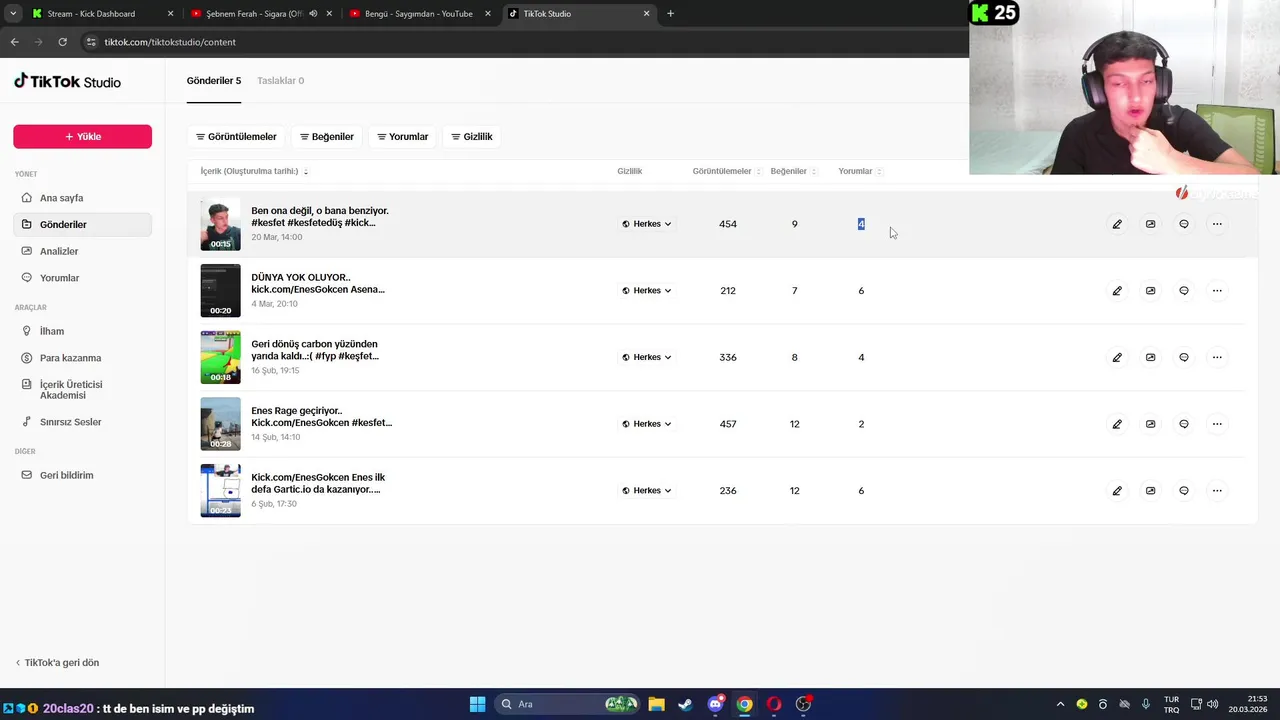Open the Gizlilik filter dropdown
The height and width of the screenshot is (720, 1280).
click(x=472, y=137)
